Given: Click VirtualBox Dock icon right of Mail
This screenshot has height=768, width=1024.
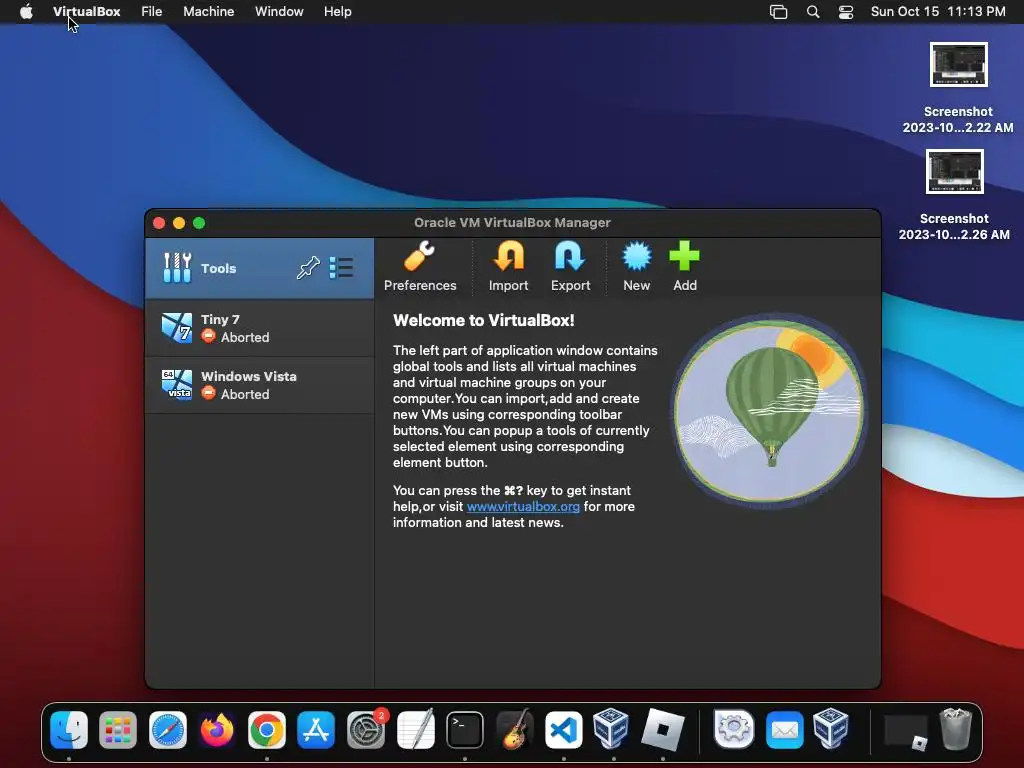Looking at the screenshot, I should coord(831,728).
